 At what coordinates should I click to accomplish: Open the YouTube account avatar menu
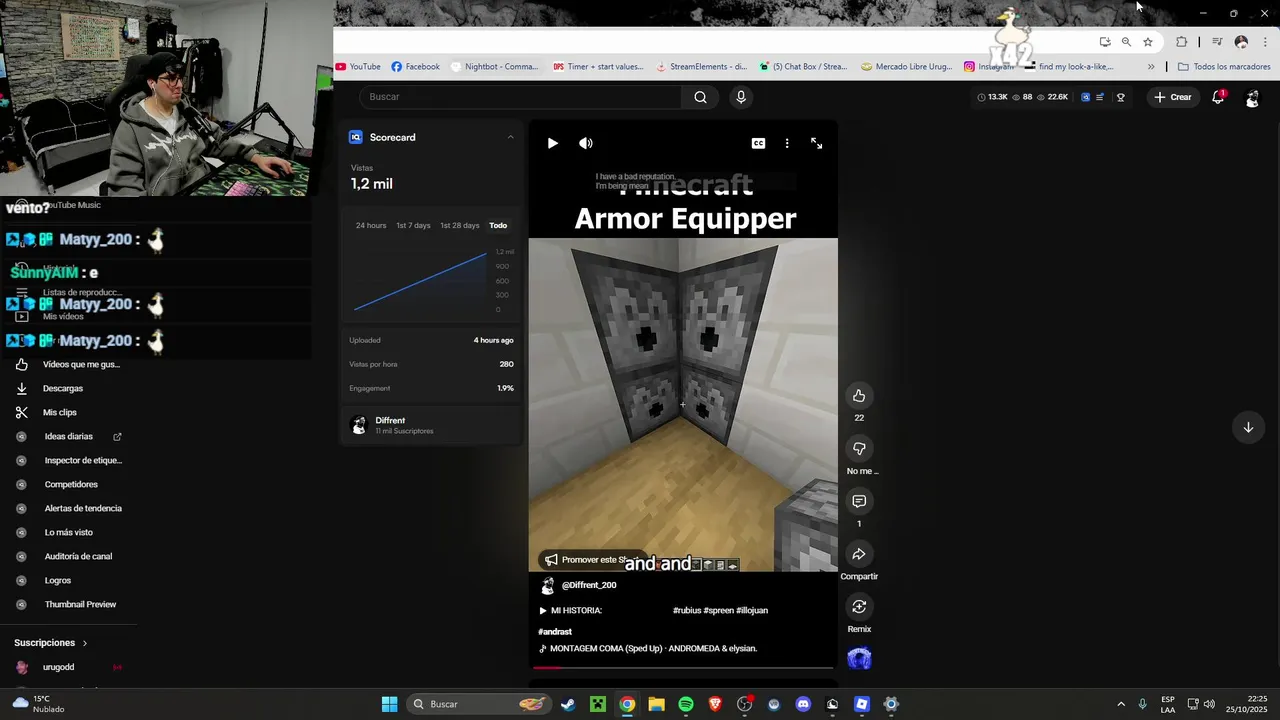pos(1252,98)
